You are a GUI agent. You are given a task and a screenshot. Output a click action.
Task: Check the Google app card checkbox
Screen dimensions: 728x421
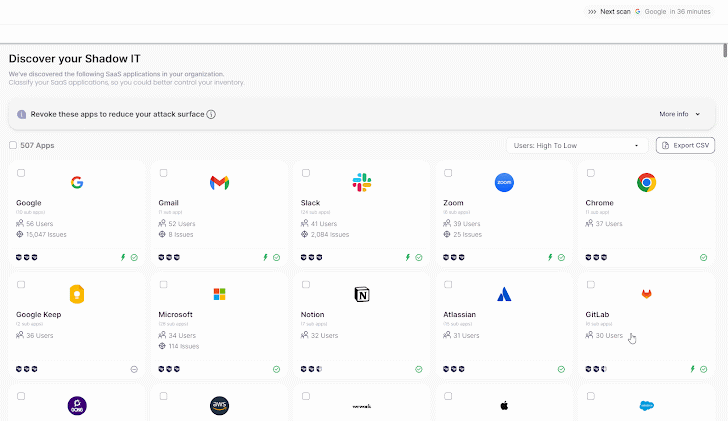point(21,173)
